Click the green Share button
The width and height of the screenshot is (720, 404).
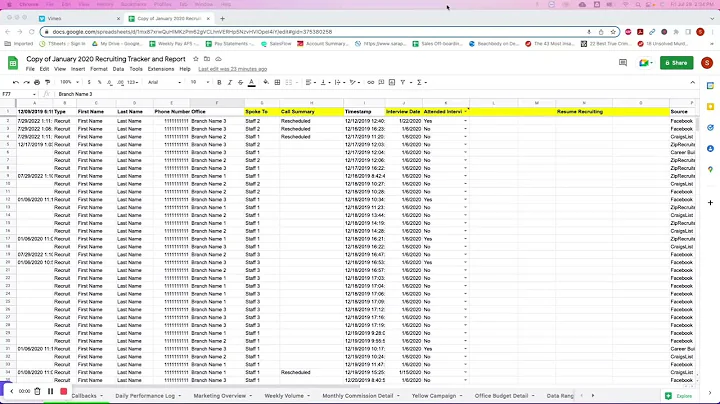(676, 63)
